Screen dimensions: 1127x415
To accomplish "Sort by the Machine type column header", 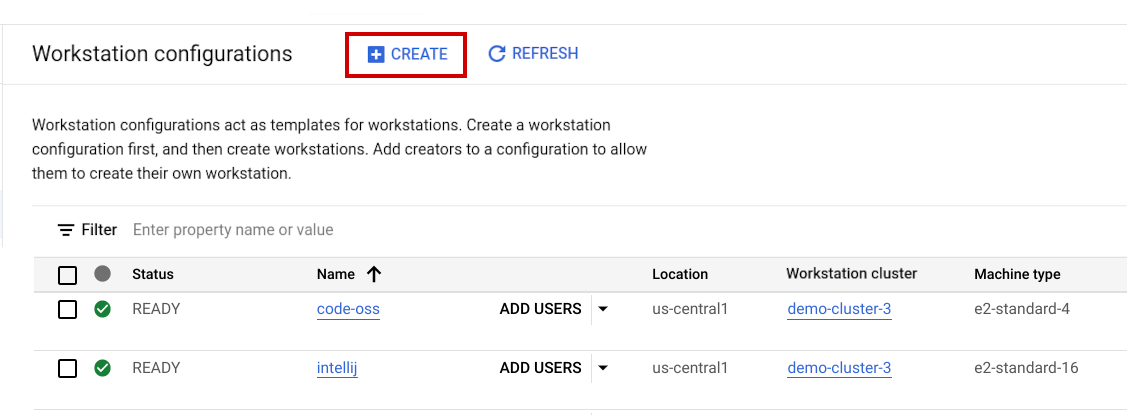I will click(1017, 274).
